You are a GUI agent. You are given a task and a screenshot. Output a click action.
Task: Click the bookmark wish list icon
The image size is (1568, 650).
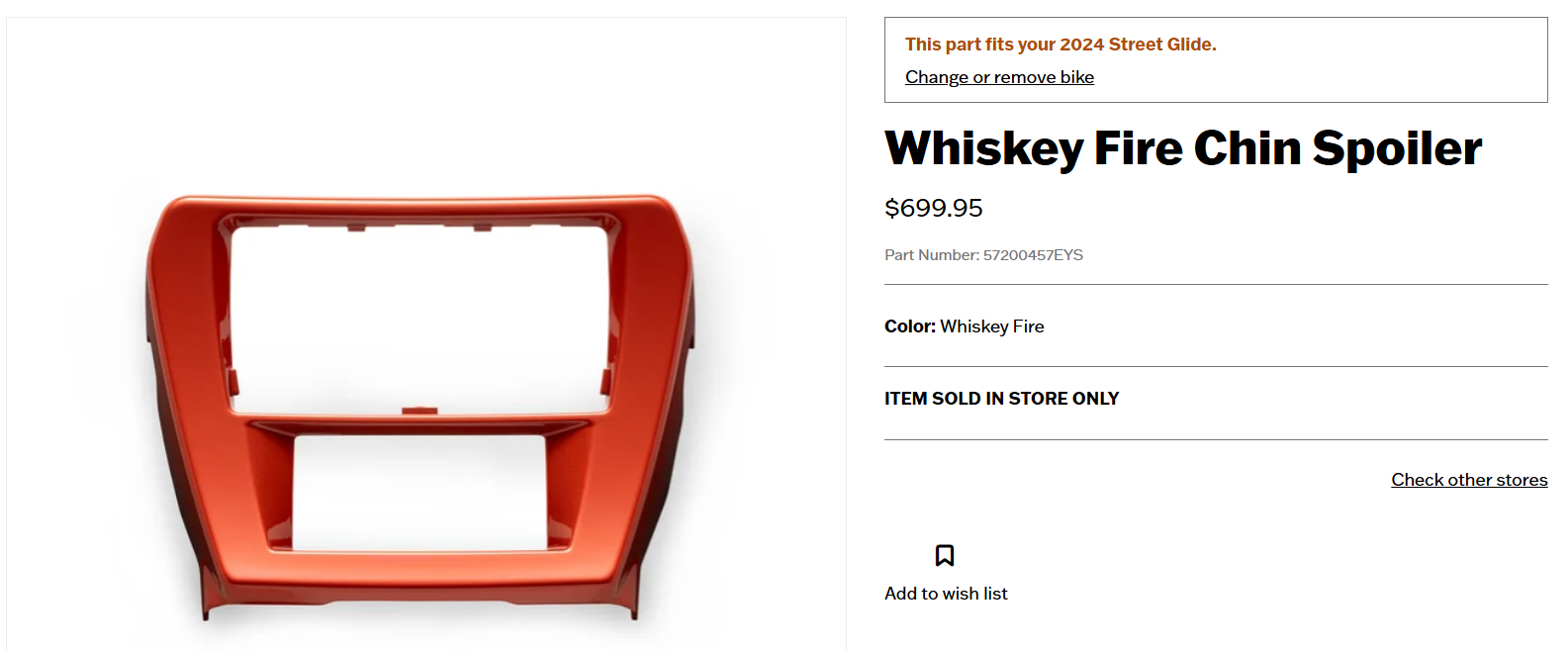(945, 555)
